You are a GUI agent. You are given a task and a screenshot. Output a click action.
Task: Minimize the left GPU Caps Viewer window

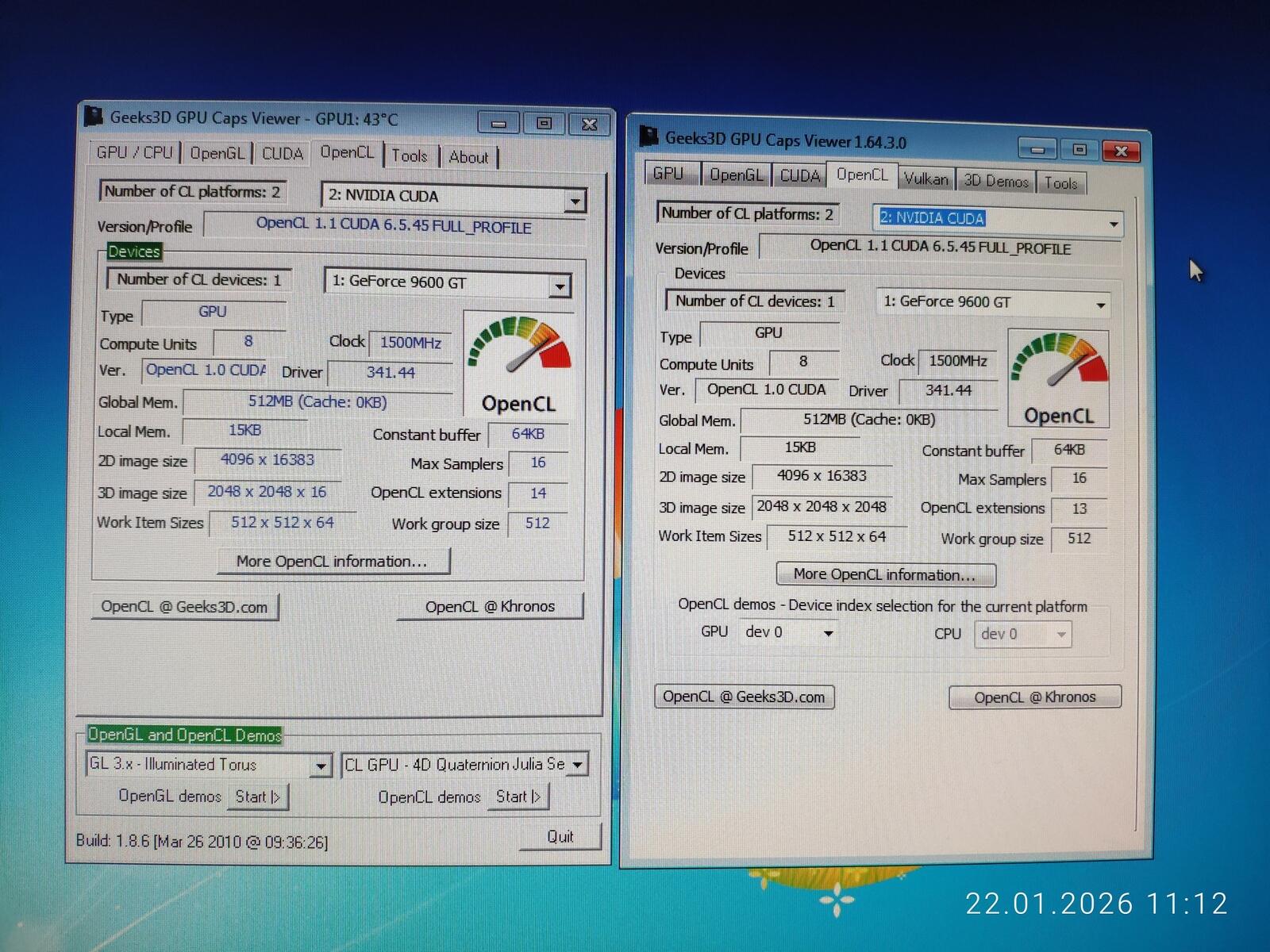pos(498,124)
